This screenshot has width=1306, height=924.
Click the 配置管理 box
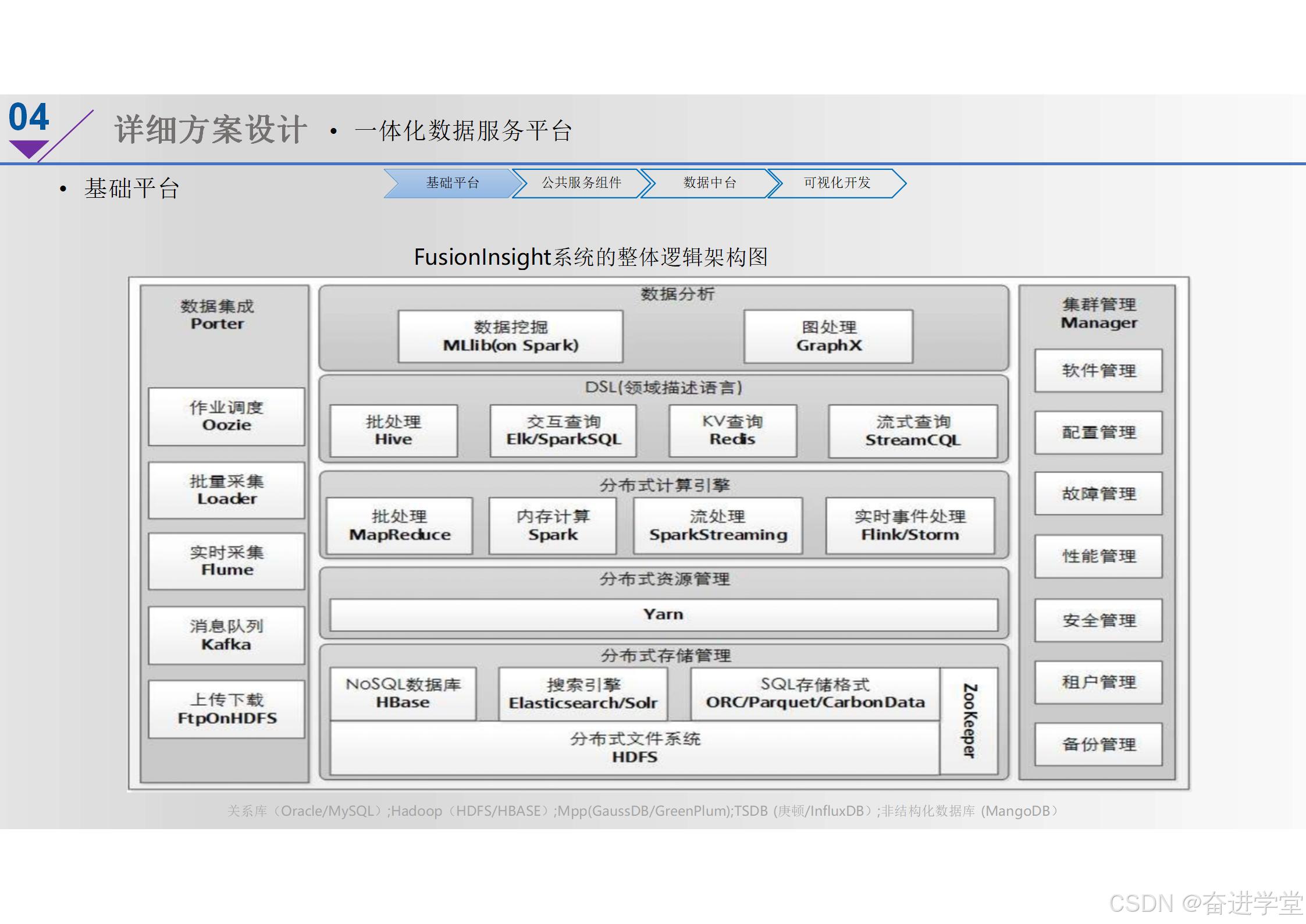click(1098, 432)
